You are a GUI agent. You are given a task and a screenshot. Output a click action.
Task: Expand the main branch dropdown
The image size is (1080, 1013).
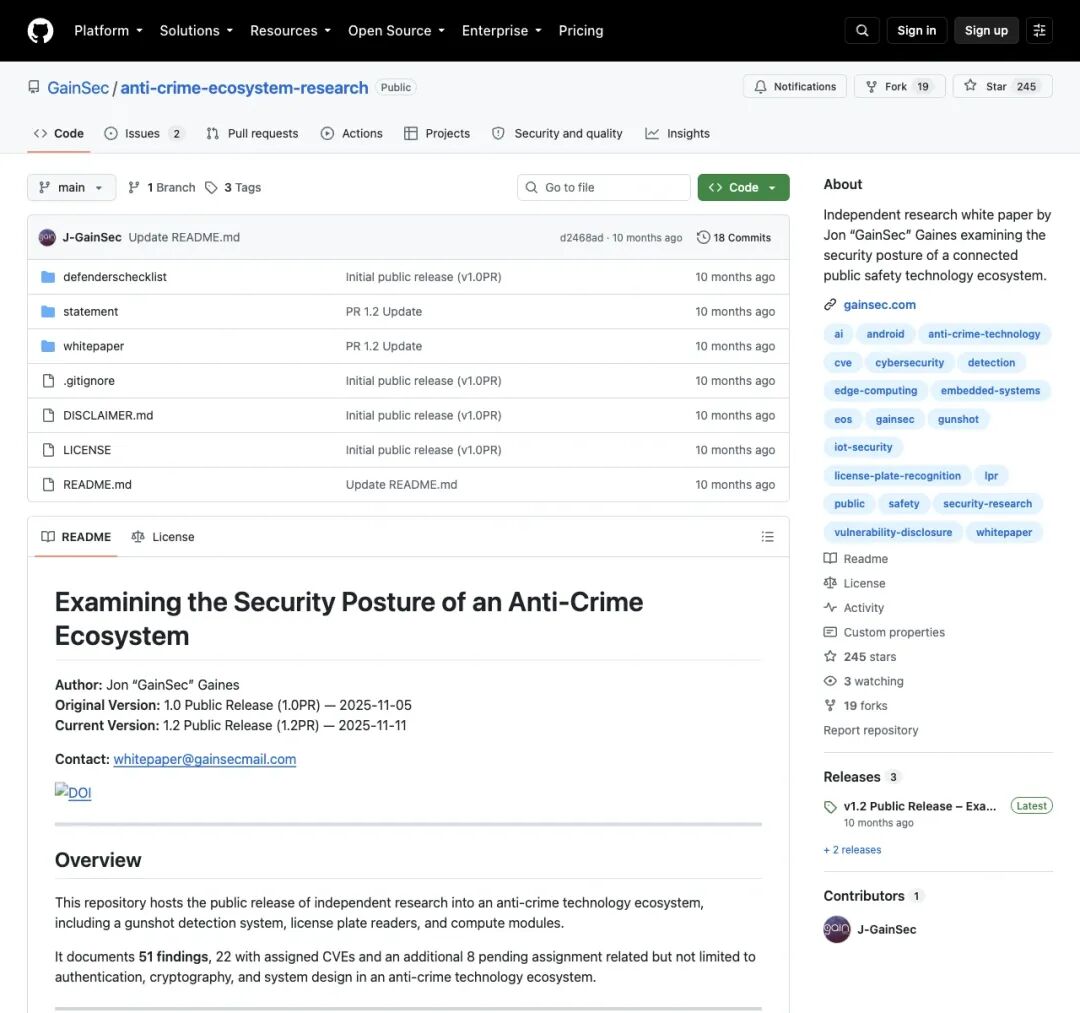point(72,187)
